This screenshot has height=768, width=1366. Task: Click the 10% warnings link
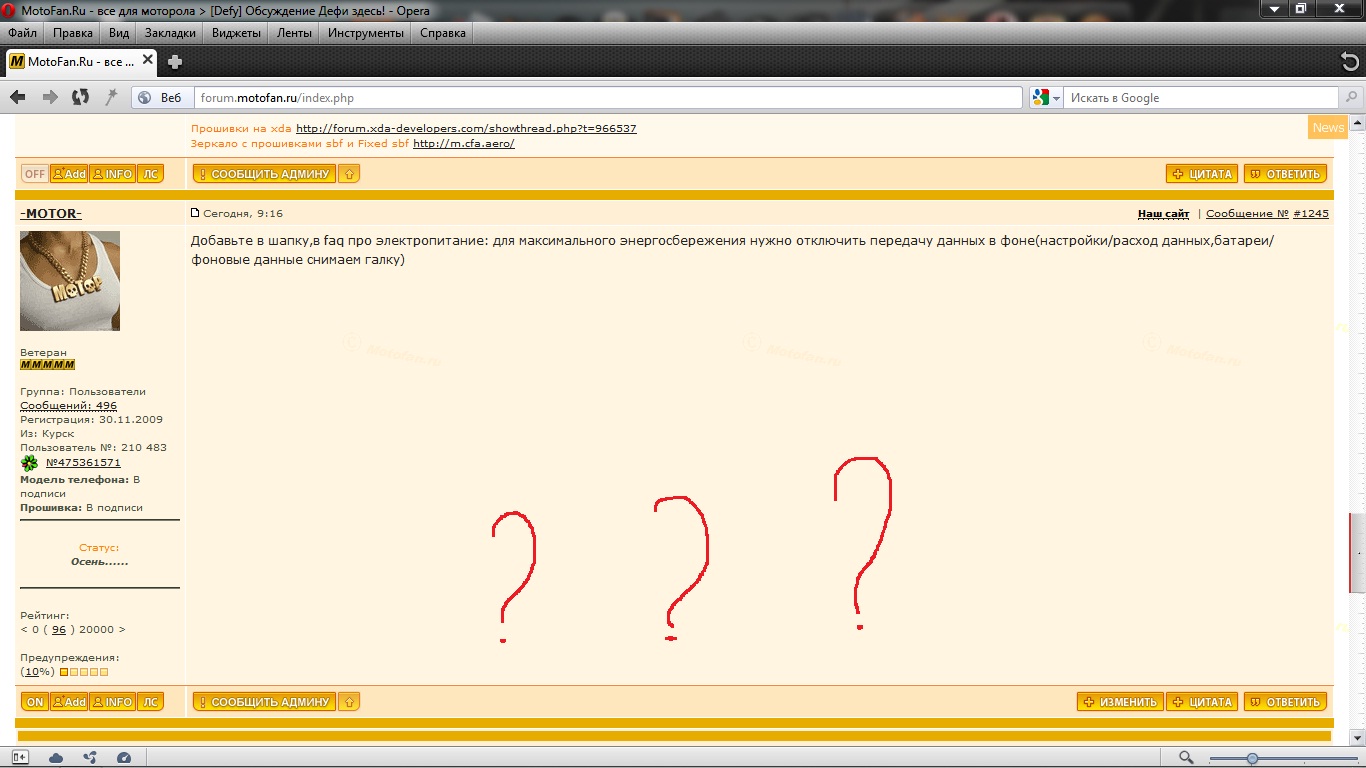pos(39,671)
